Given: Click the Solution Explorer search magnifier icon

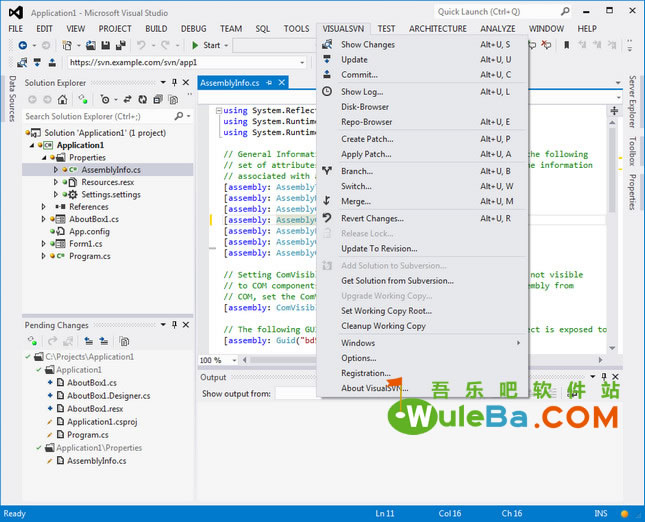Looking at the screenshot, I should pos(179,116).
